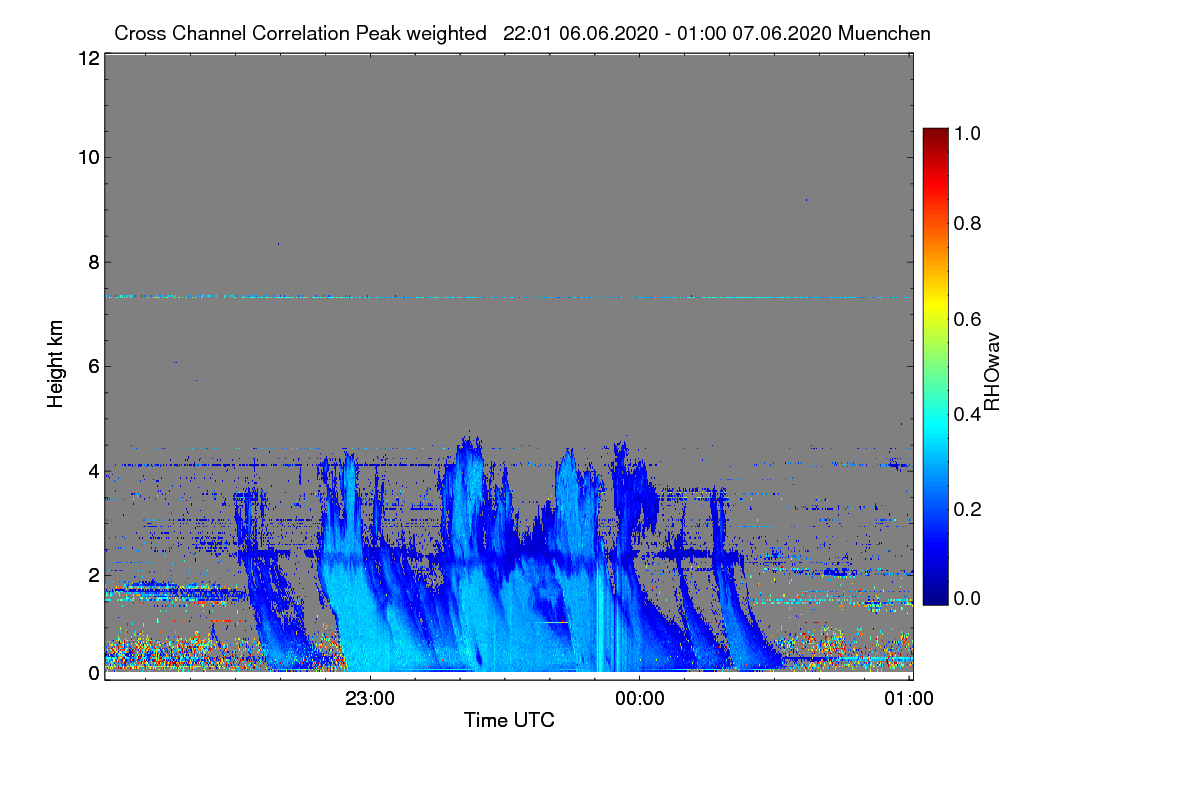Click the plot title 'Cross Channel Correlation Peak weighted'
Screen dimensions: 1200x800
coord(300,33)
